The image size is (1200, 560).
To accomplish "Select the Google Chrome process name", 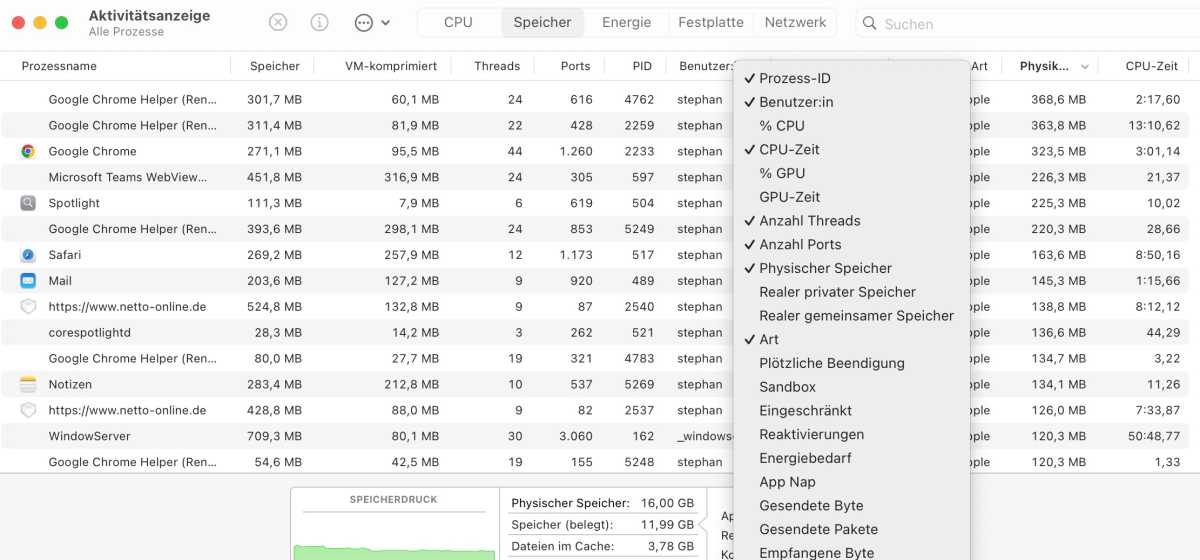I will click(92, 151).
